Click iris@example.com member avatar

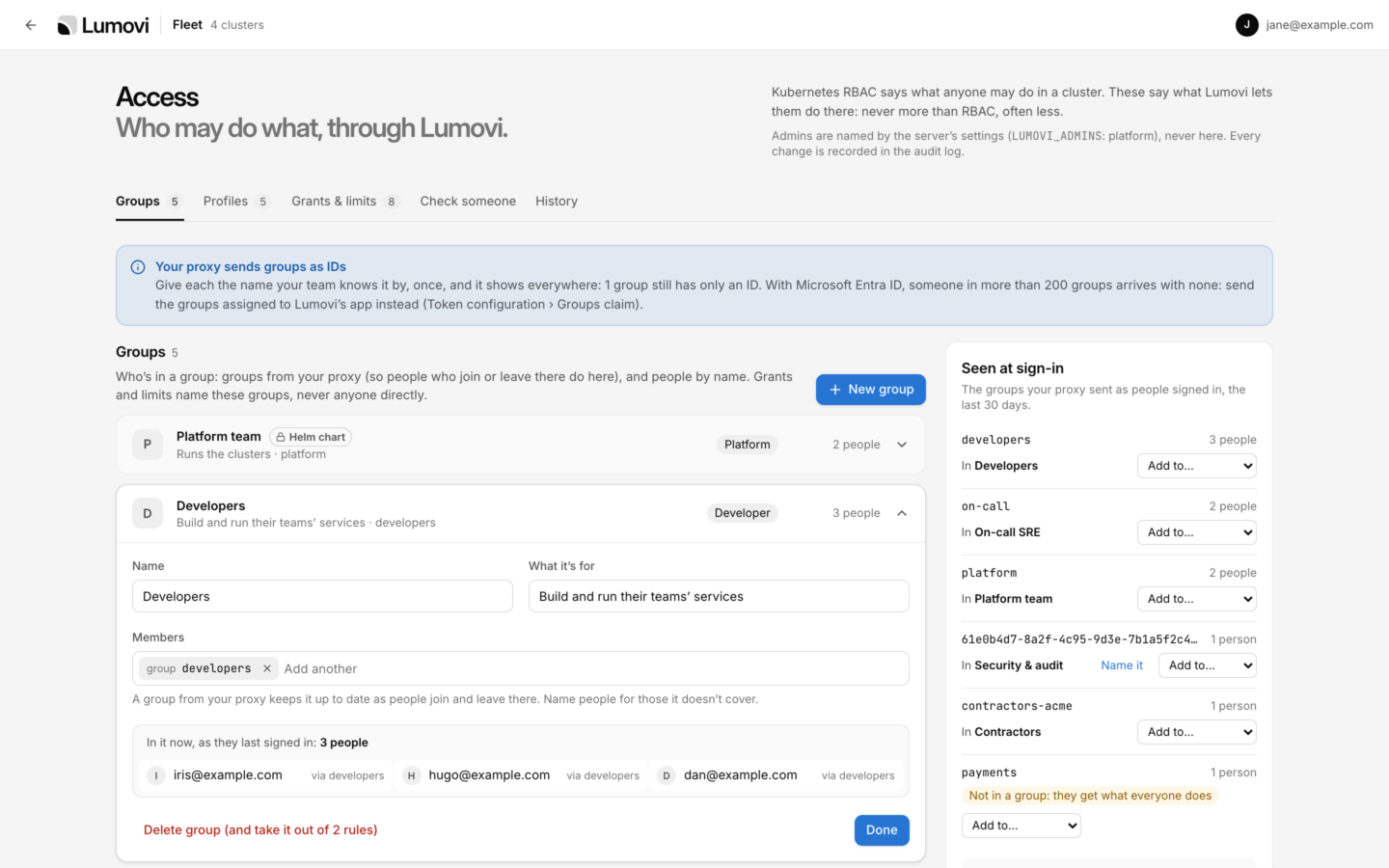pyautogui.click(x=156, y=775)
